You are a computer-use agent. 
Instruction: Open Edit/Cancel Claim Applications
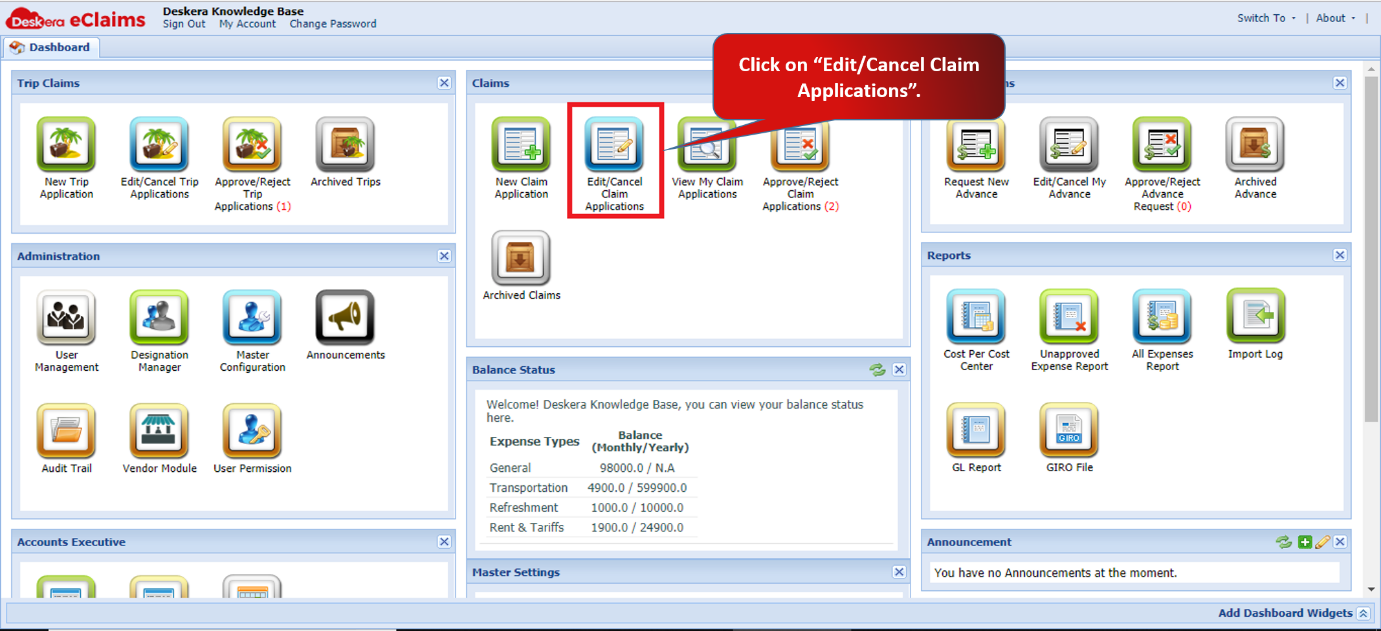(x=614, y=146)
